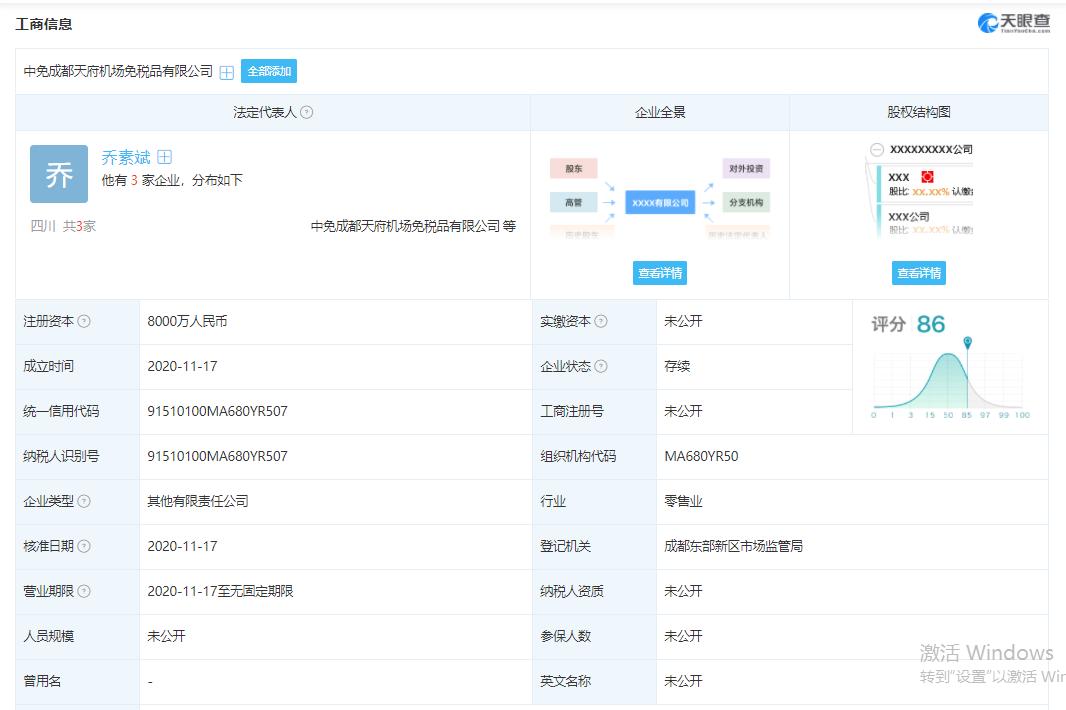1066x710 pixels.
Task: Click the help icon next to 营业期限
Action: tap(84, 592)
